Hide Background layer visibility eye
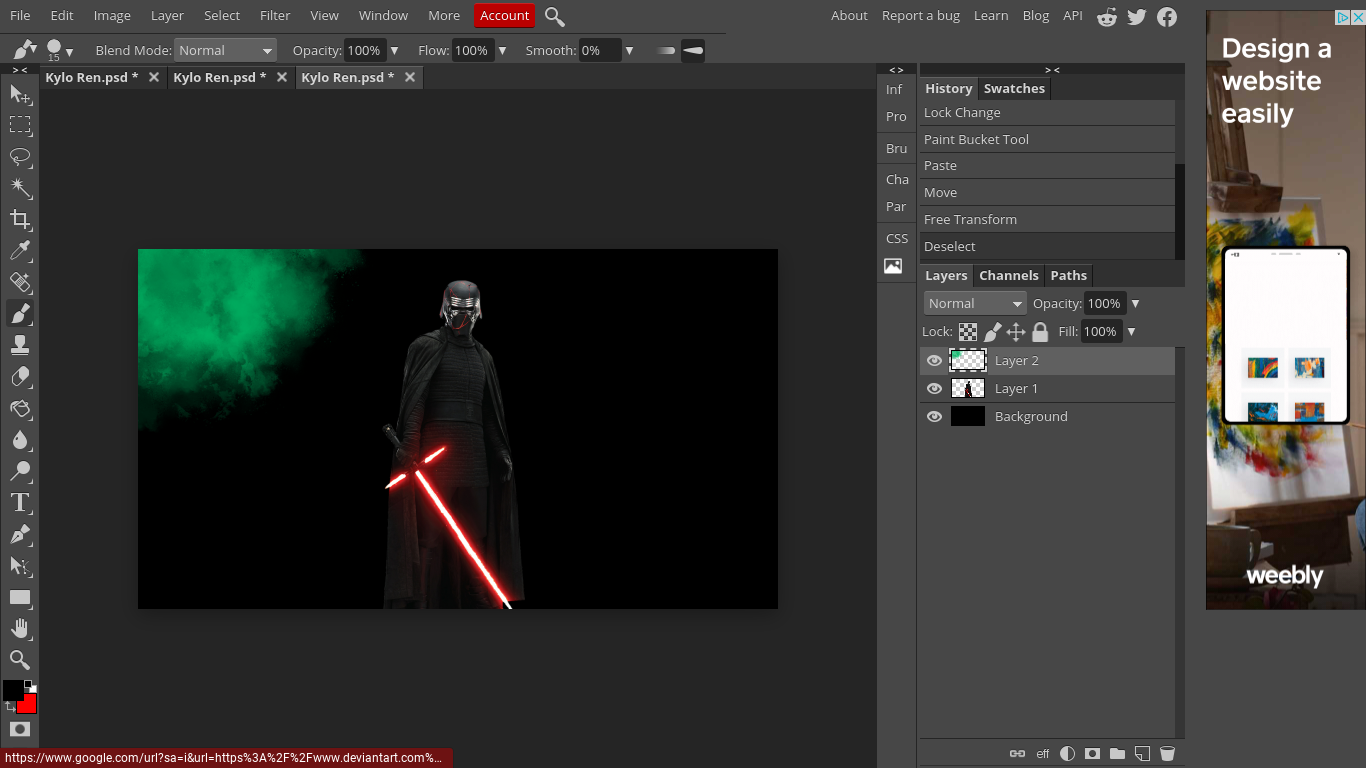This screenshot has height=768, width=1366. (935, 417)
